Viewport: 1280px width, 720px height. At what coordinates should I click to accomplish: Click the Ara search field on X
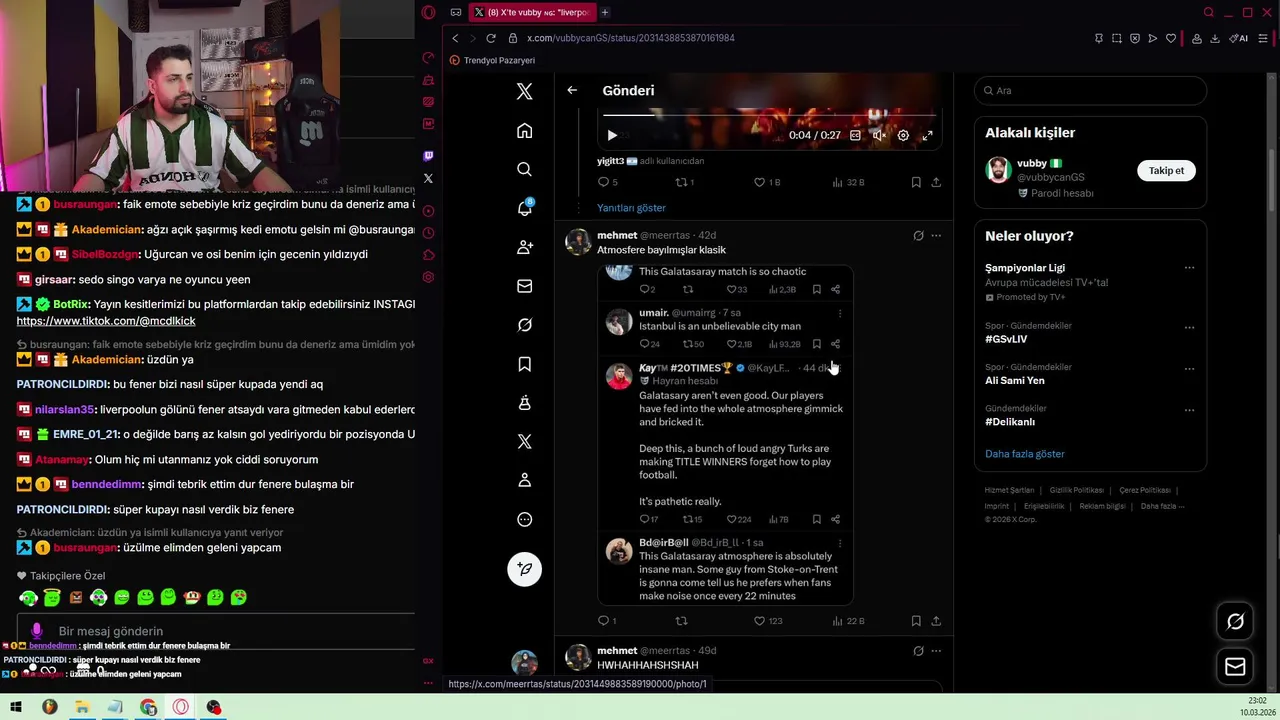[x=1090, y=90]
